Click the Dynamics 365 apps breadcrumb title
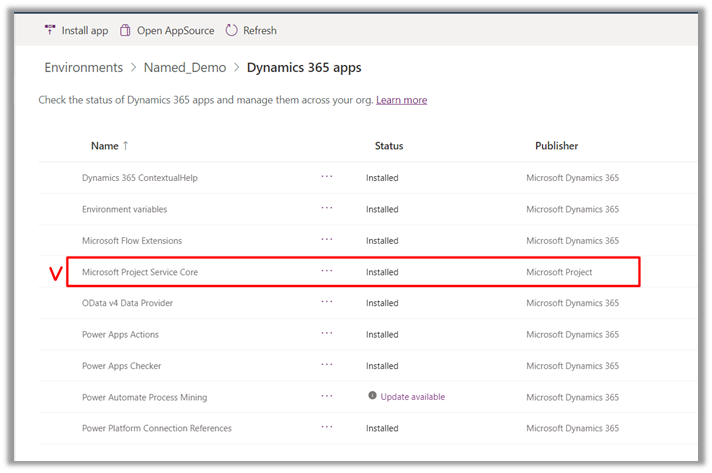The width and height of the screenshot is (712, 473). tap(304, 68)
